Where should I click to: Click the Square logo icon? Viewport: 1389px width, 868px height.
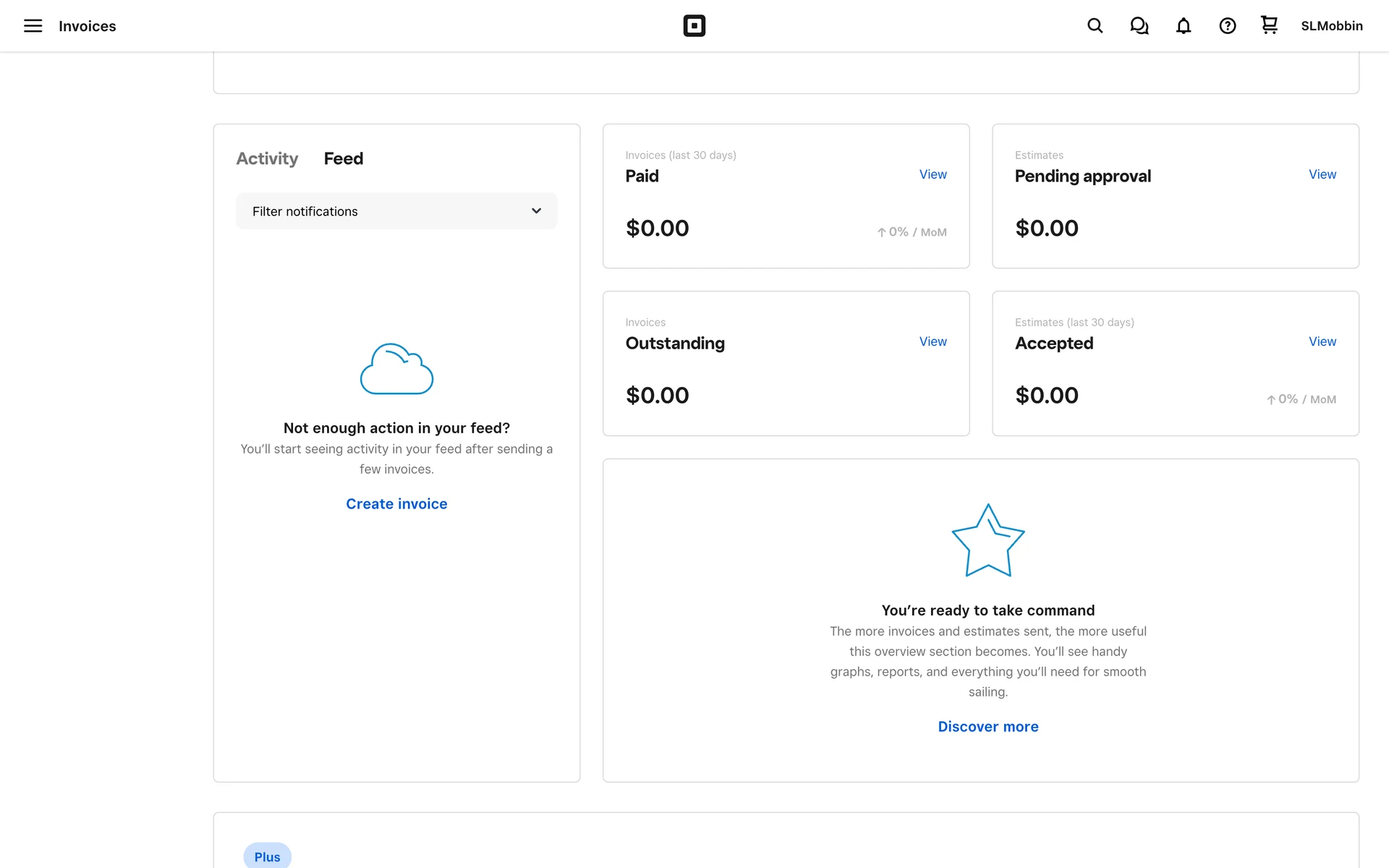(694, 26)
